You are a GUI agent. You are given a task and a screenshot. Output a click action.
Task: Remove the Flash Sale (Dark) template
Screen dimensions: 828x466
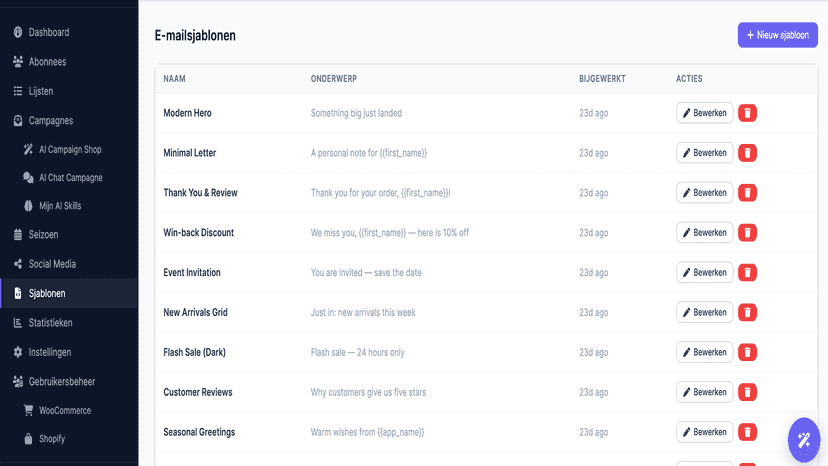747,352
